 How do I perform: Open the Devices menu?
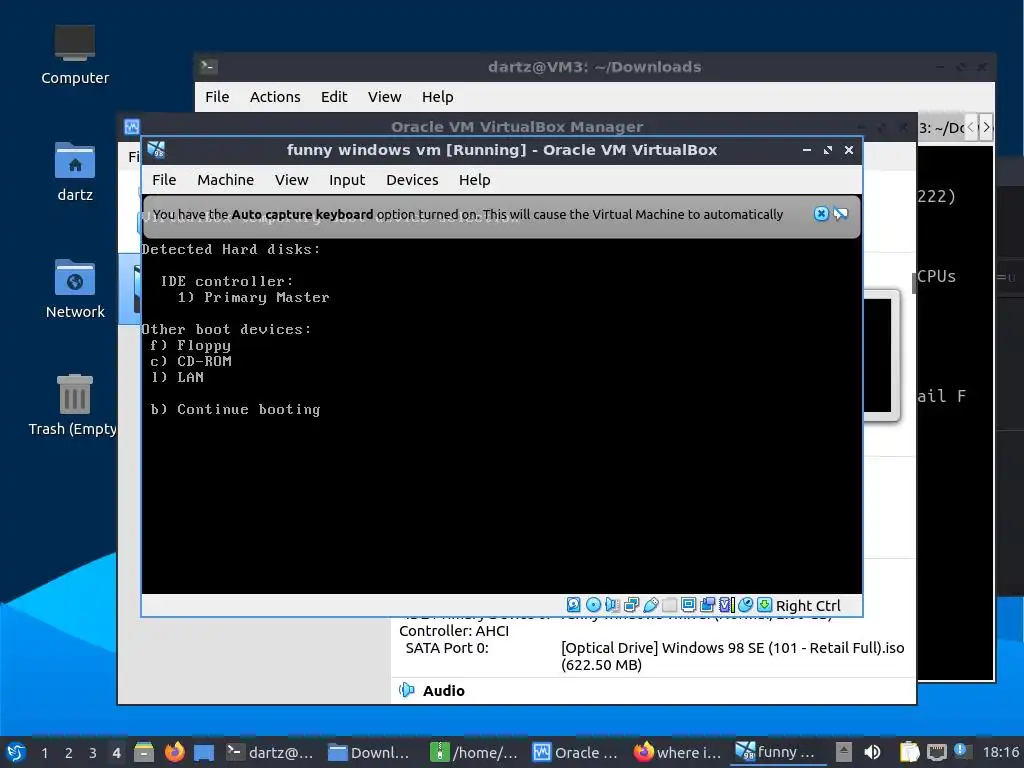click(x=412, y=180)
